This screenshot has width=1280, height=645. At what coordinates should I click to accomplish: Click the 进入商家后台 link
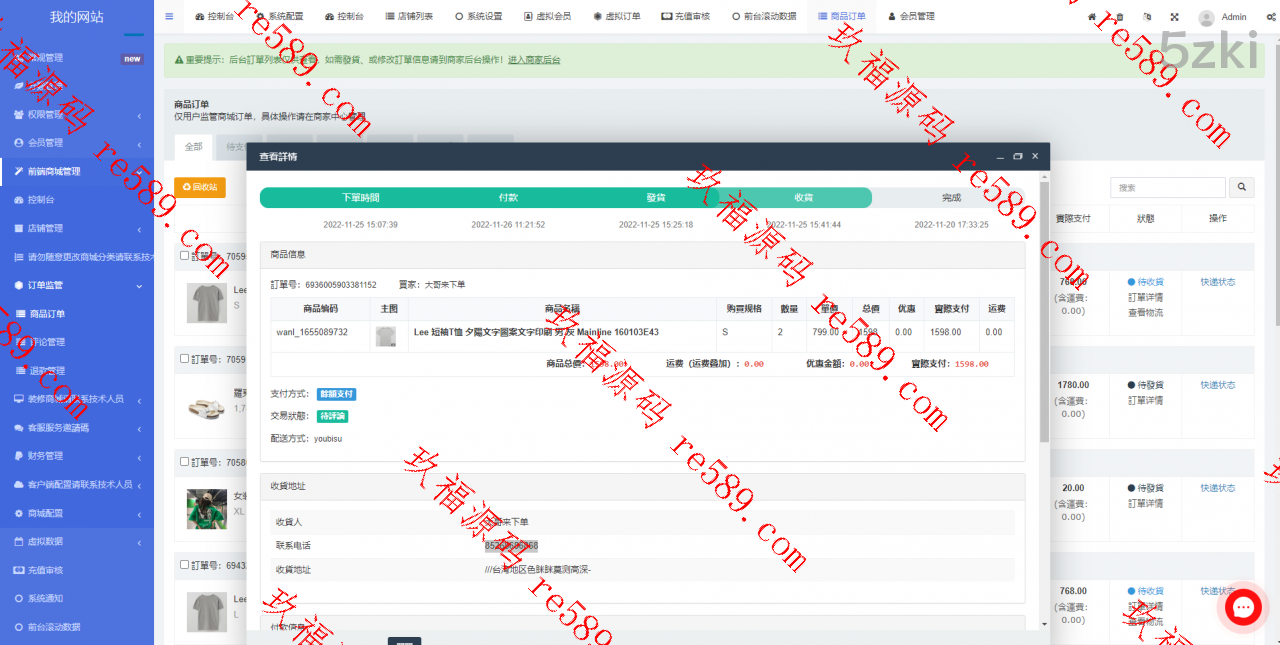tap(534, 60)
